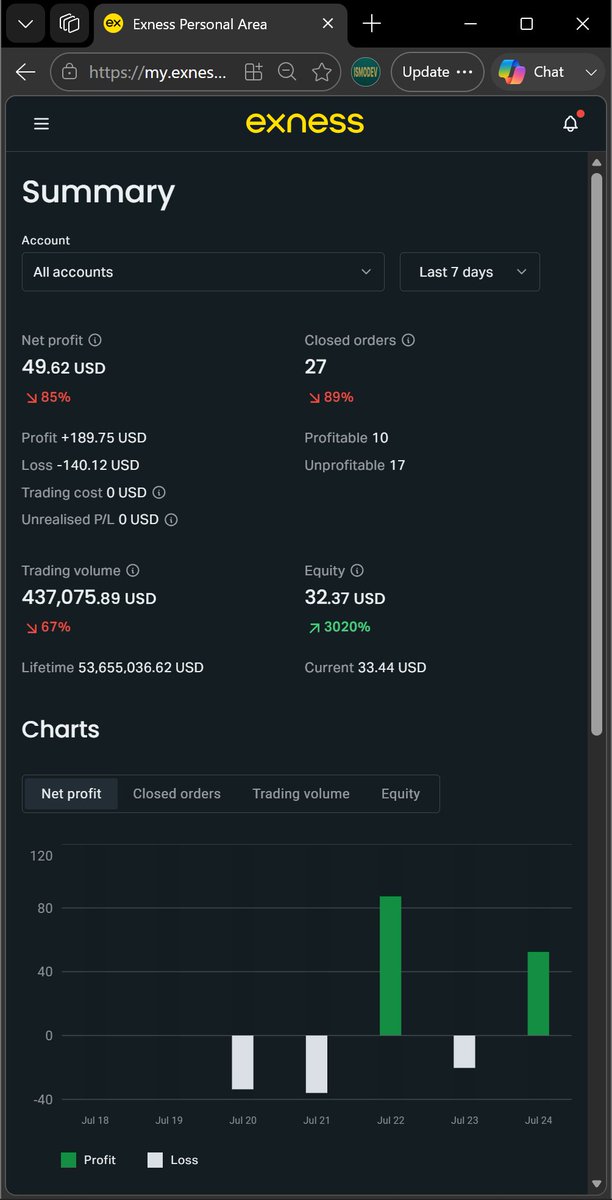Image resolution: width=612 pixels, height=1200 pixels.
Task: Toggle the Profit legend item
Action: coord(88,1160)
